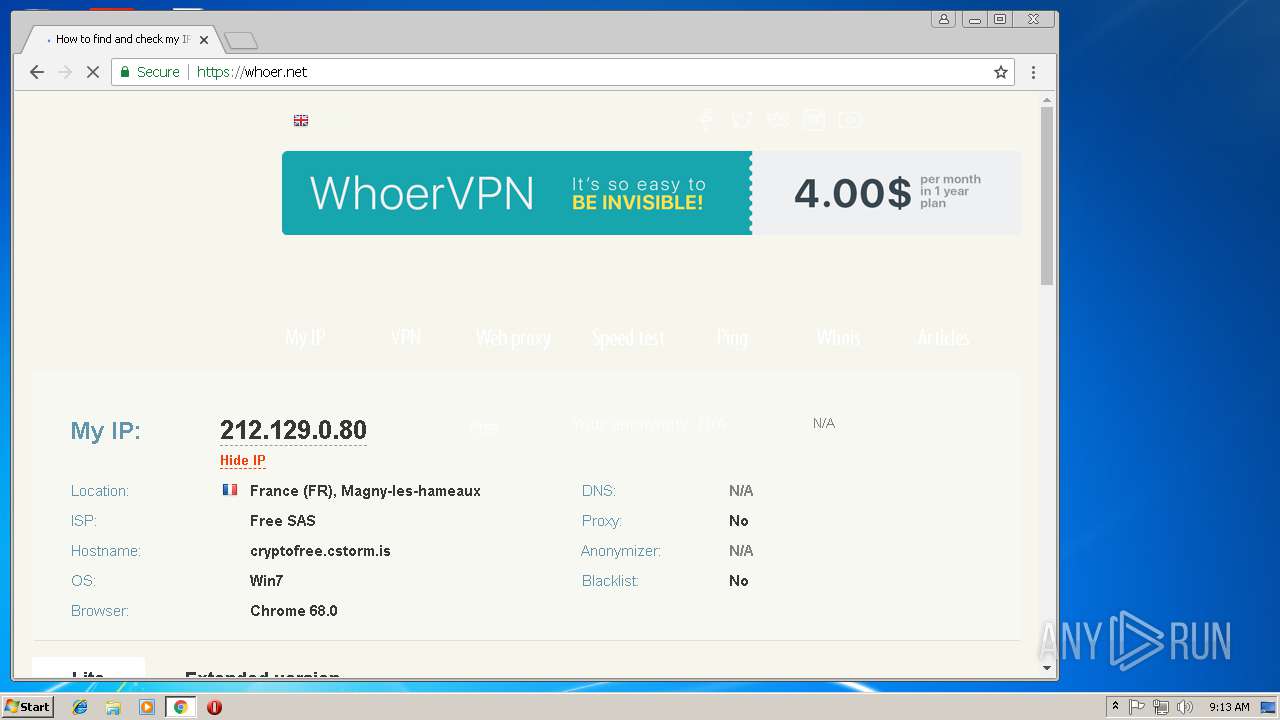
Task: Open a new tab
Action: point(241,40)
